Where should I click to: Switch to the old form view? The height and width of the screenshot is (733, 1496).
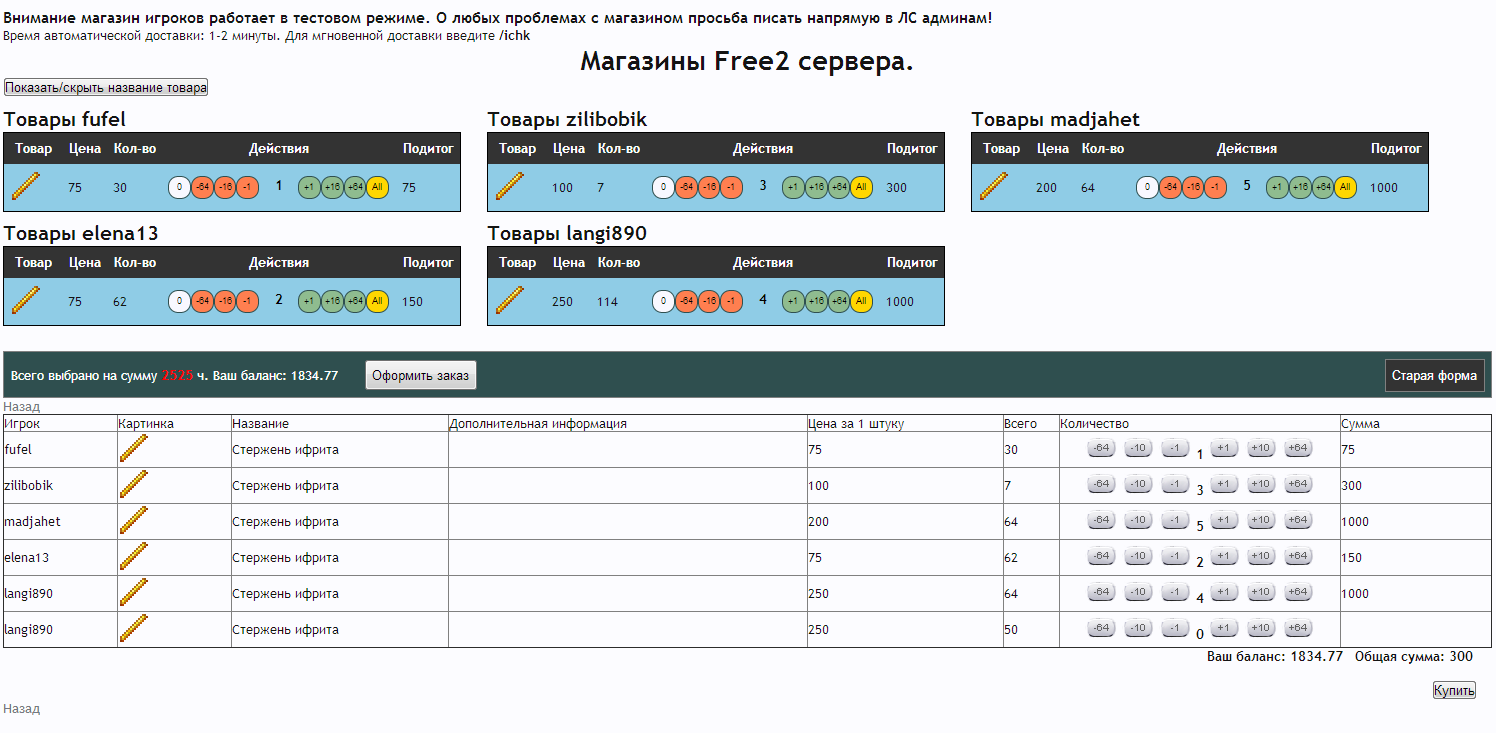[x=1434, y=376]
